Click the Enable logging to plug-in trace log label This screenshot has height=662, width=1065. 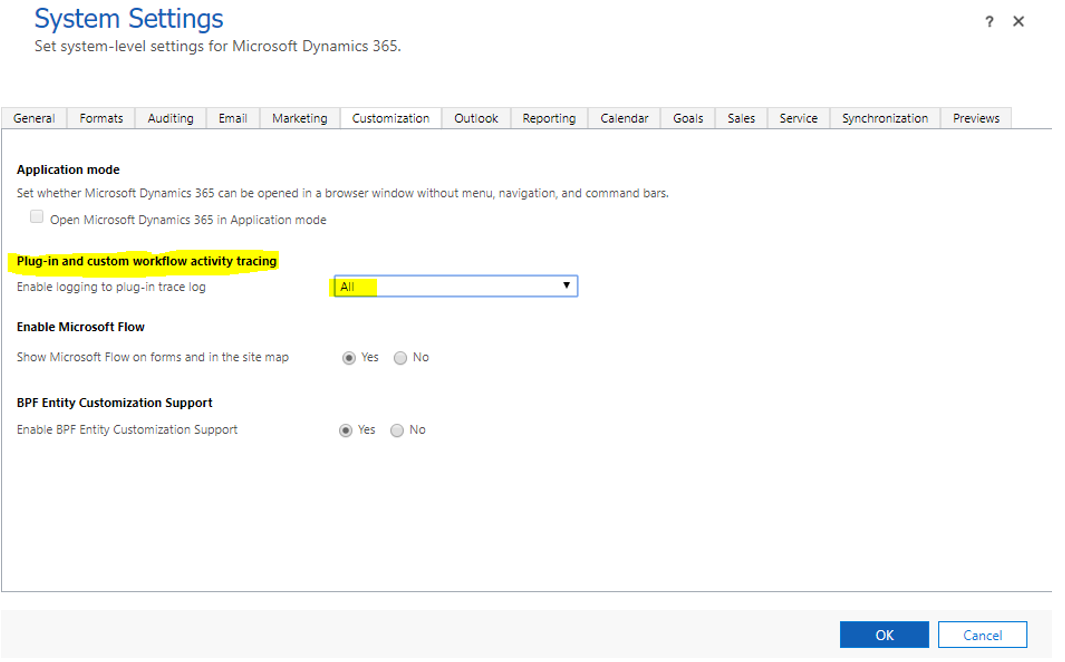pos(111,287)
